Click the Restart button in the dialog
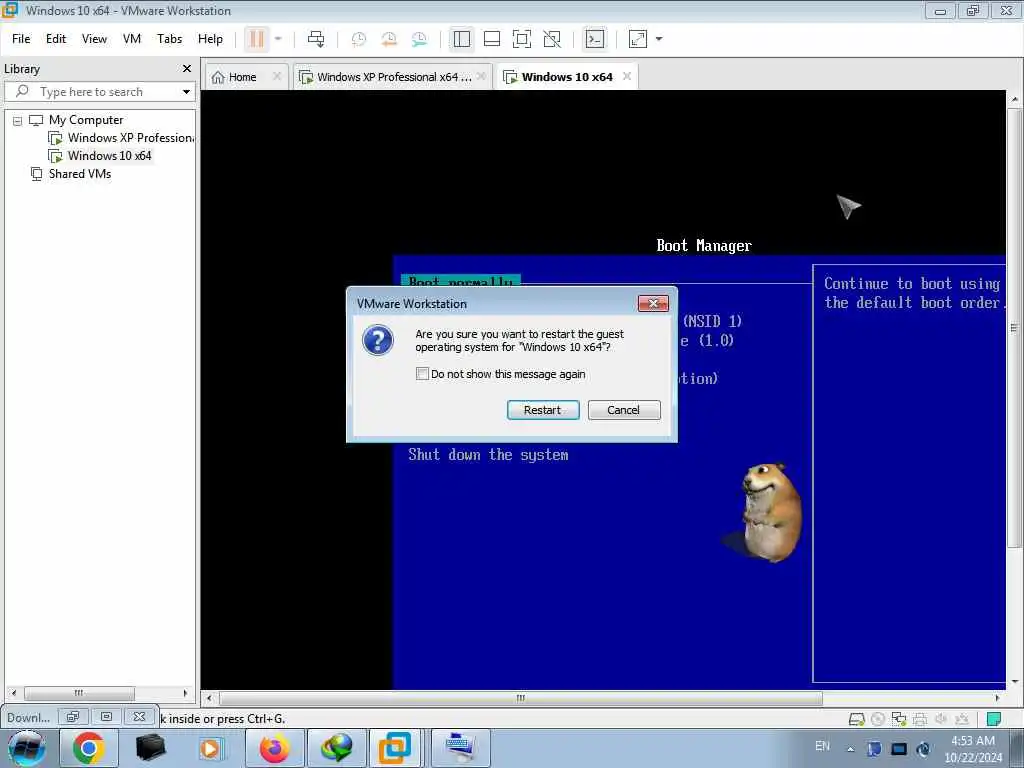The height and width of the screenshot is (768, 1024). click(543, 410)
